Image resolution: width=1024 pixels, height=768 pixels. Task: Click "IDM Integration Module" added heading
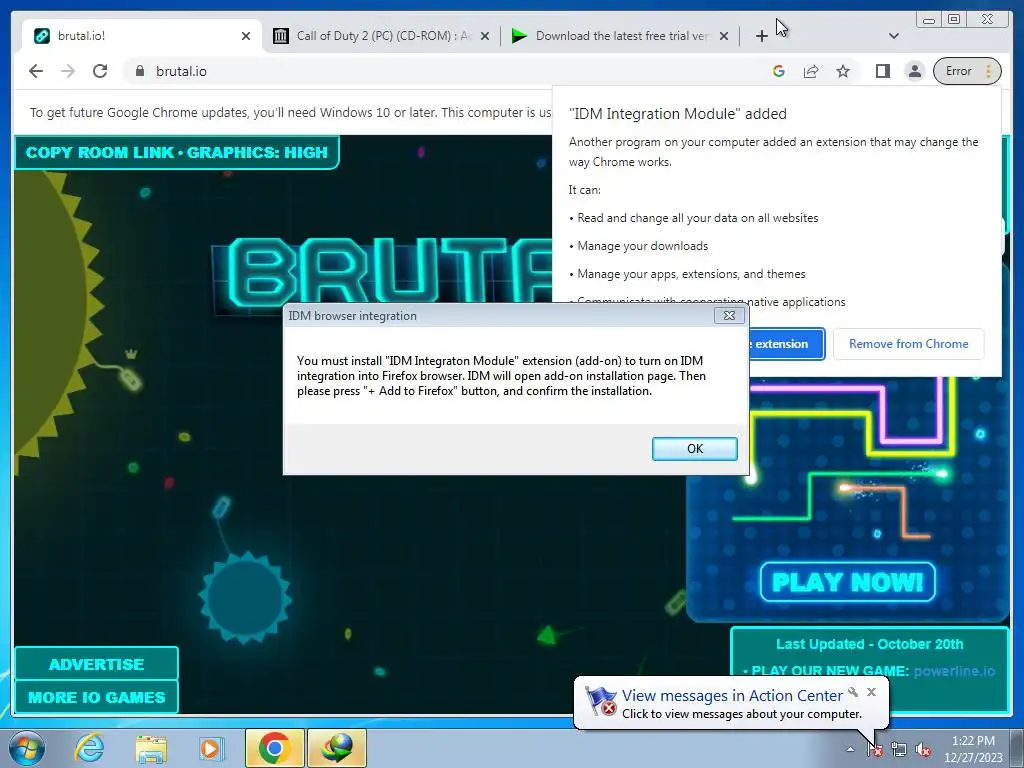[x=677, y=114]
